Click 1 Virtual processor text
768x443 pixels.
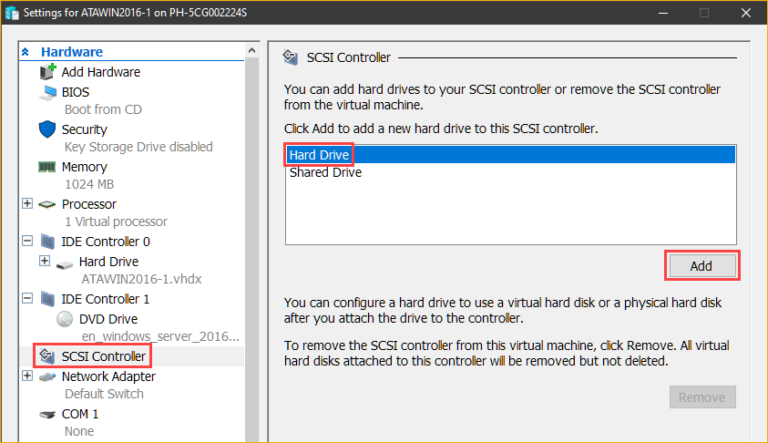(116, 222)
